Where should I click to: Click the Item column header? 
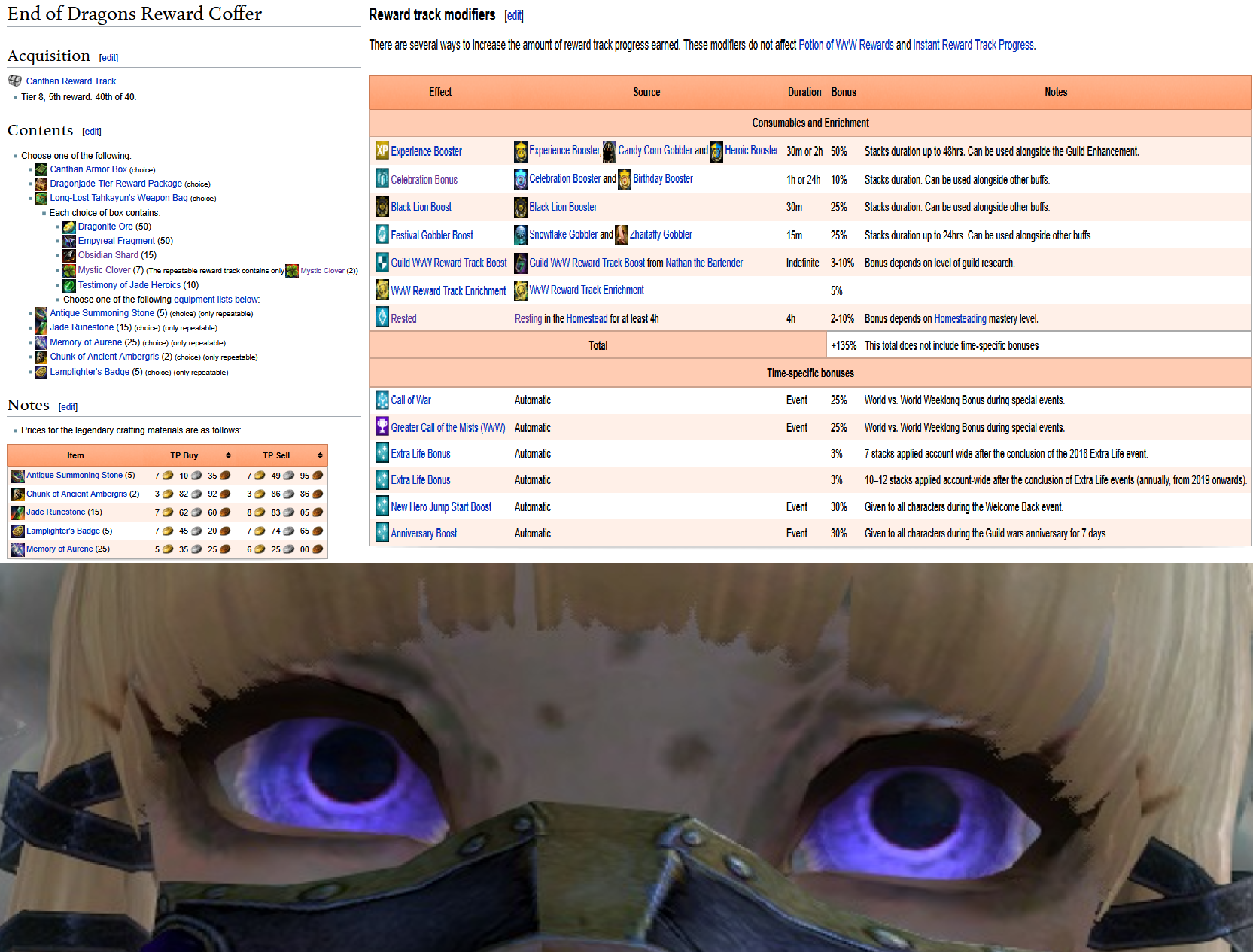75,455
